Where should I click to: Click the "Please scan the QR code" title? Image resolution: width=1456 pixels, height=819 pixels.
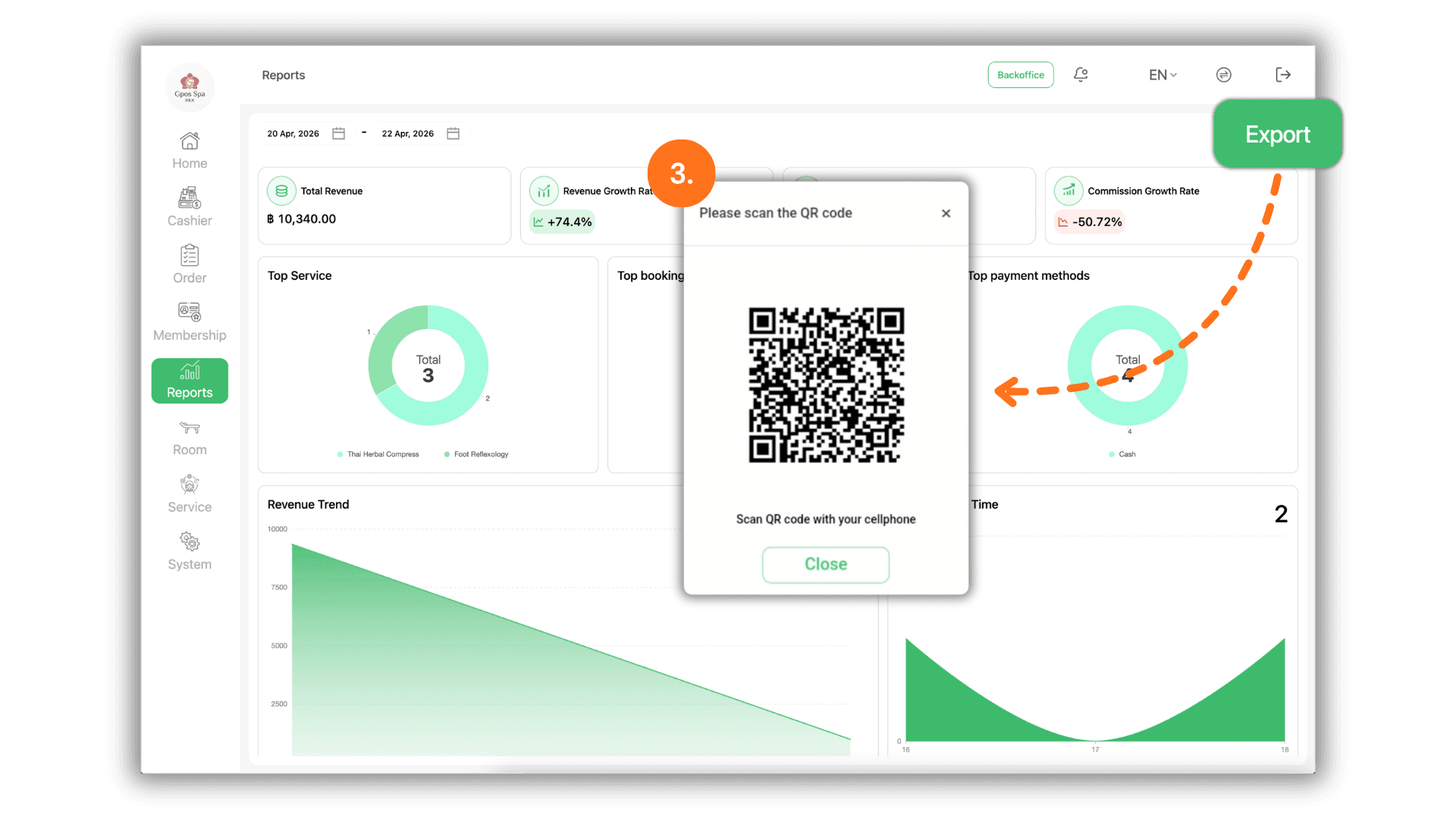[x=776, y=213]
